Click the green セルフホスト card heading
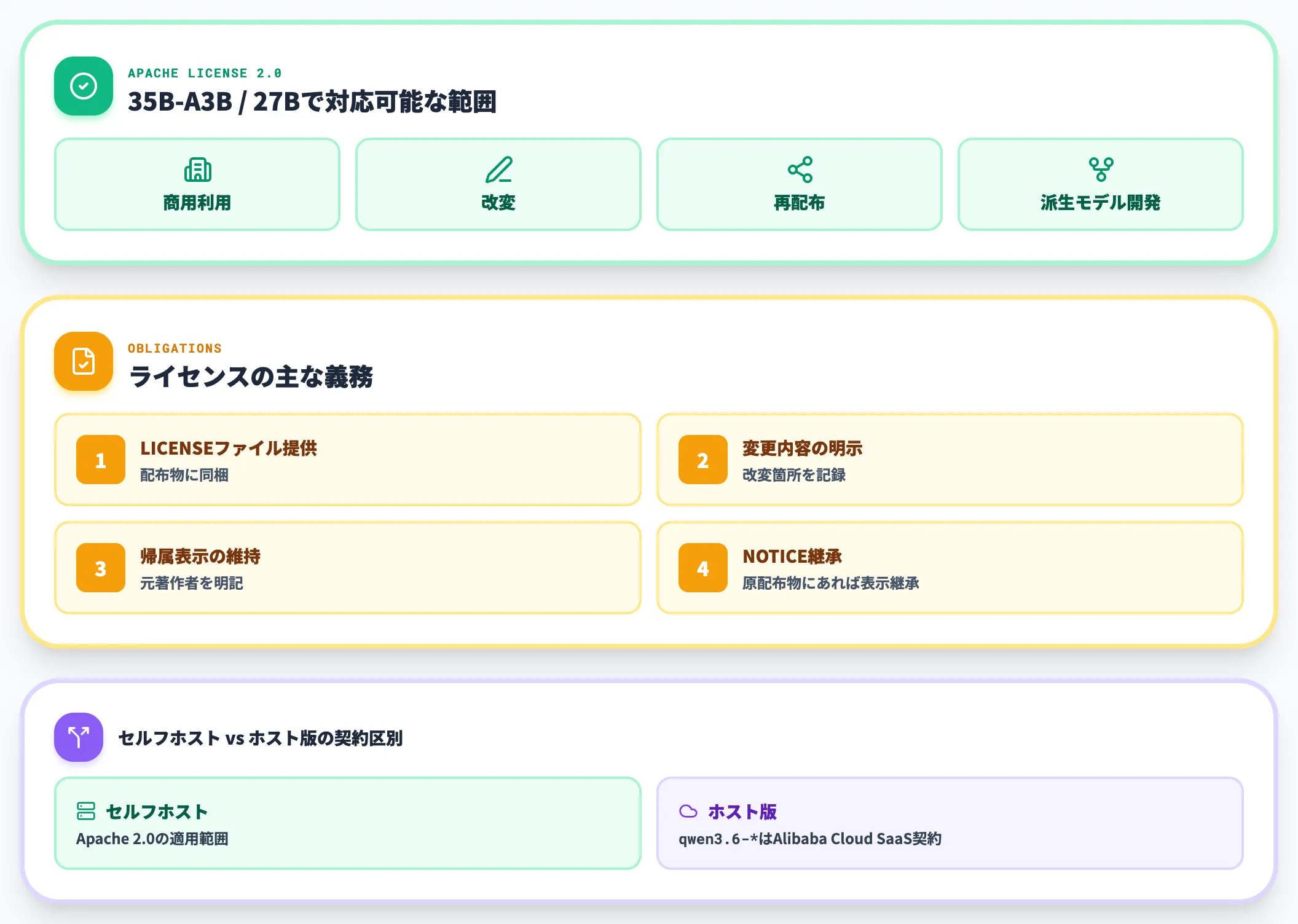This screenshot has width=1298, height=924. 157,812
